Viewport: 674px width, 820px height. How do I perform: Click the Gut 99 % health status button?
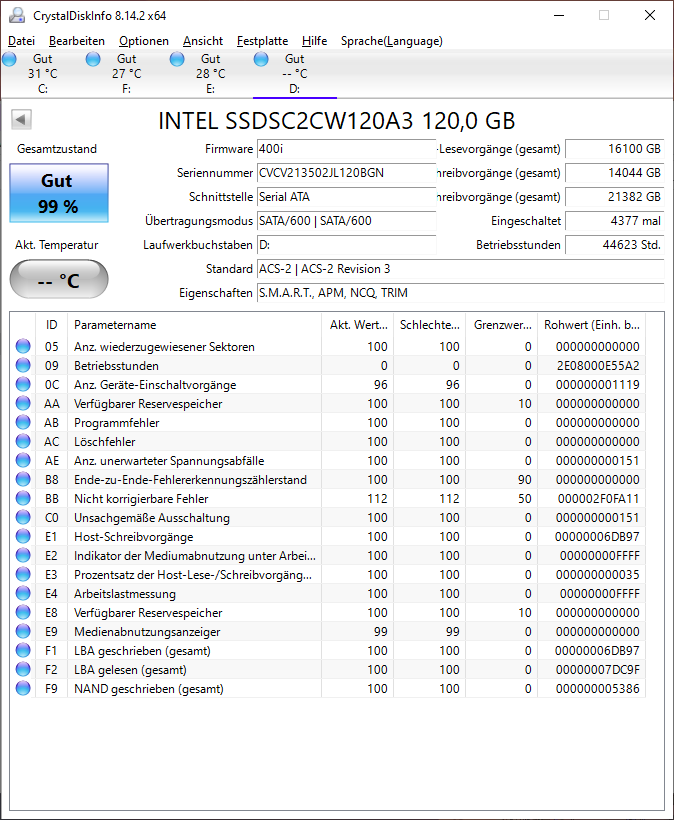point(59,193)
